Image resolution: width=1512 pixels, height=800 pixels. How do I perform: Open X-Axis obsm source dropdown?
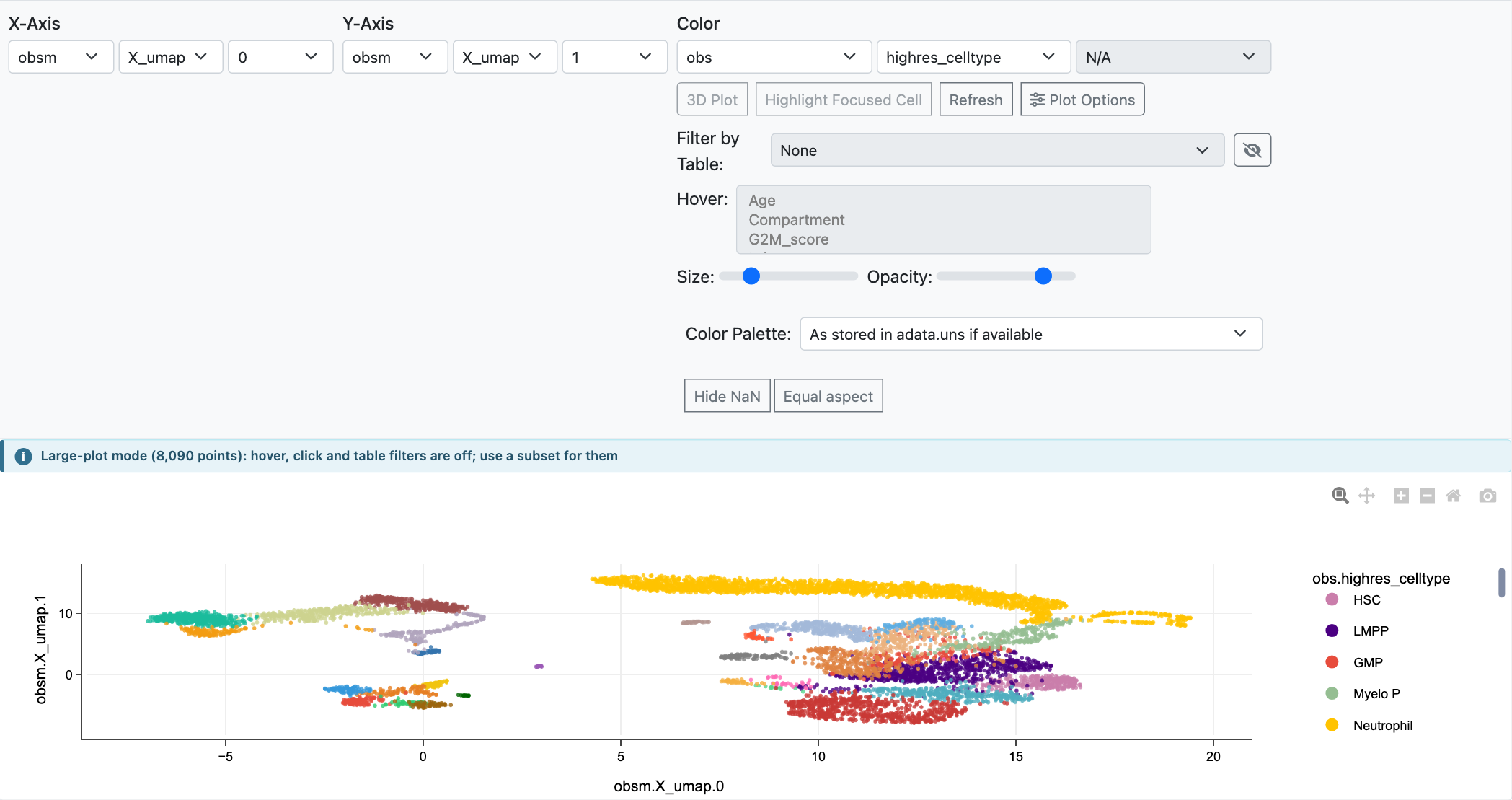click(61, 57)
